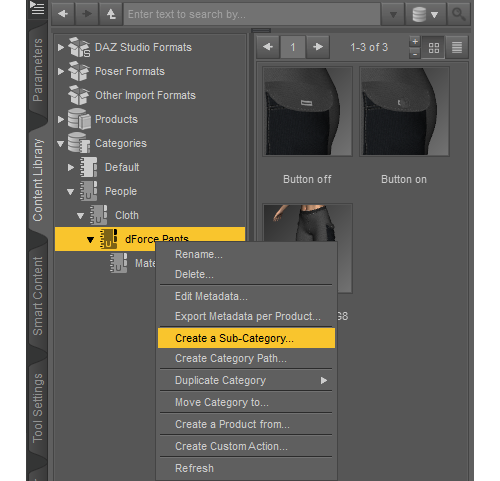Choose Move Category to...
Viewport: 500px width, 481px height.
(x=247, y=402)
